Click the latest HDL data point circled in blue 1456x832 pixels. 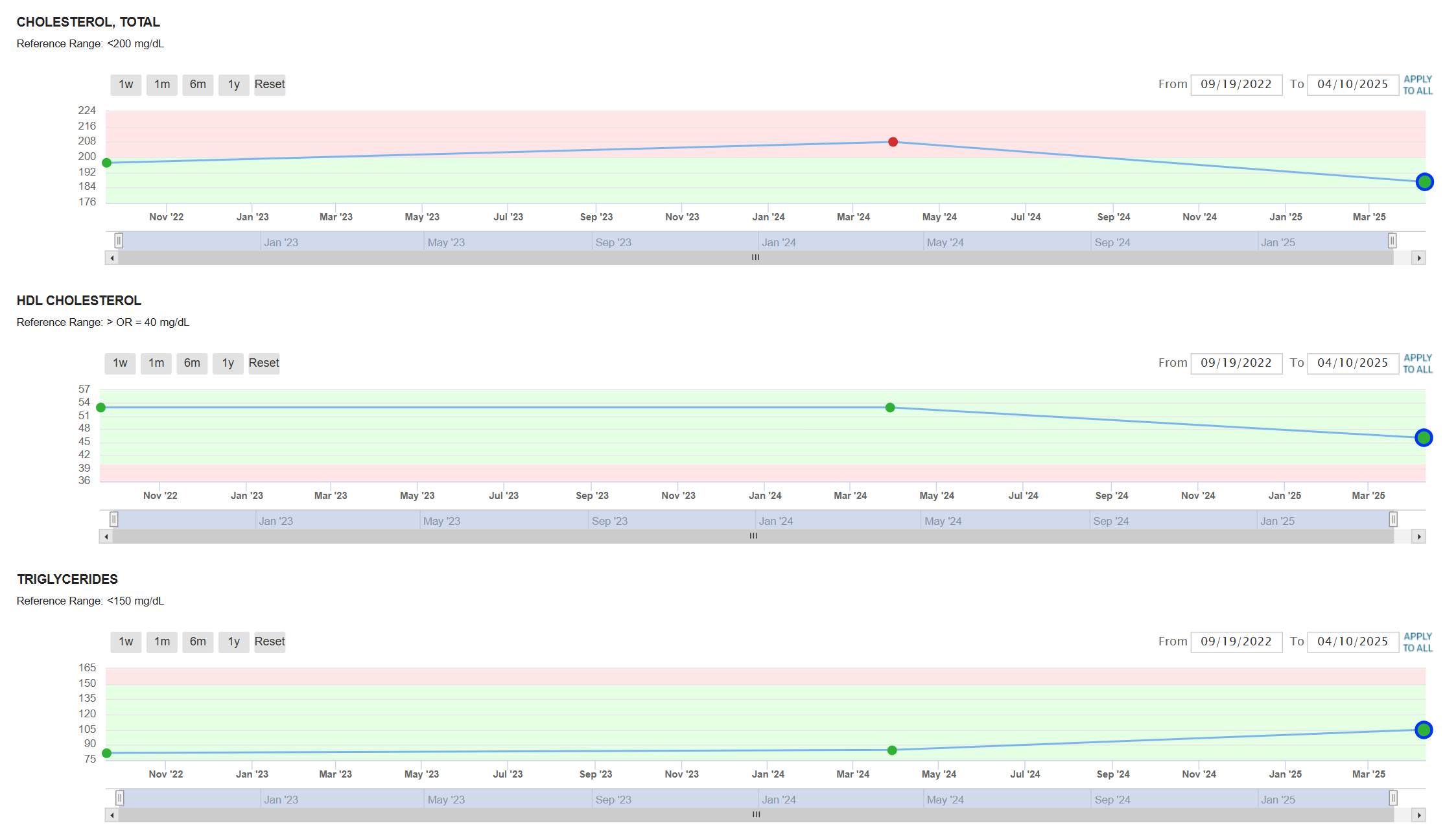[1424, 438]
